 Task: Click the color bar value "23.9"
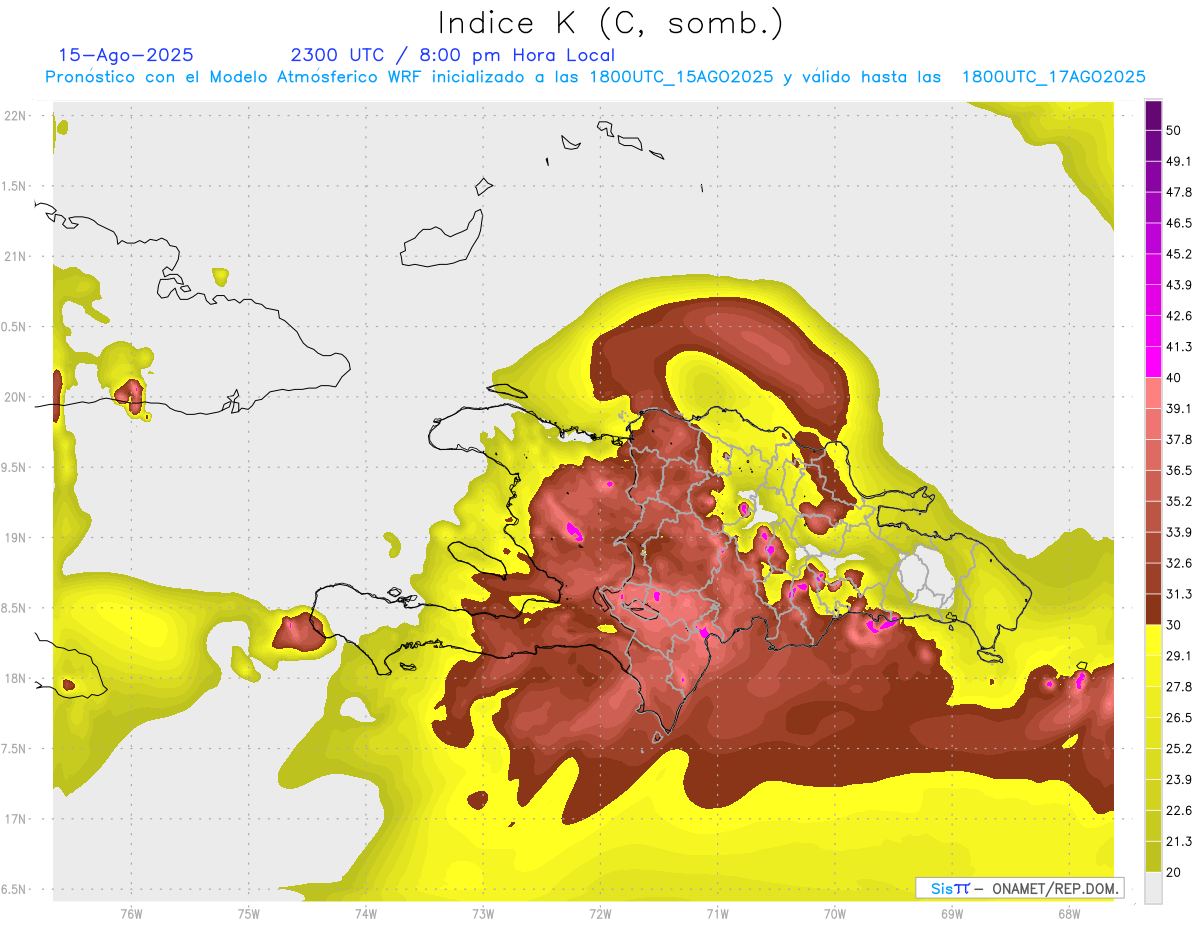tap(1179, 779)
